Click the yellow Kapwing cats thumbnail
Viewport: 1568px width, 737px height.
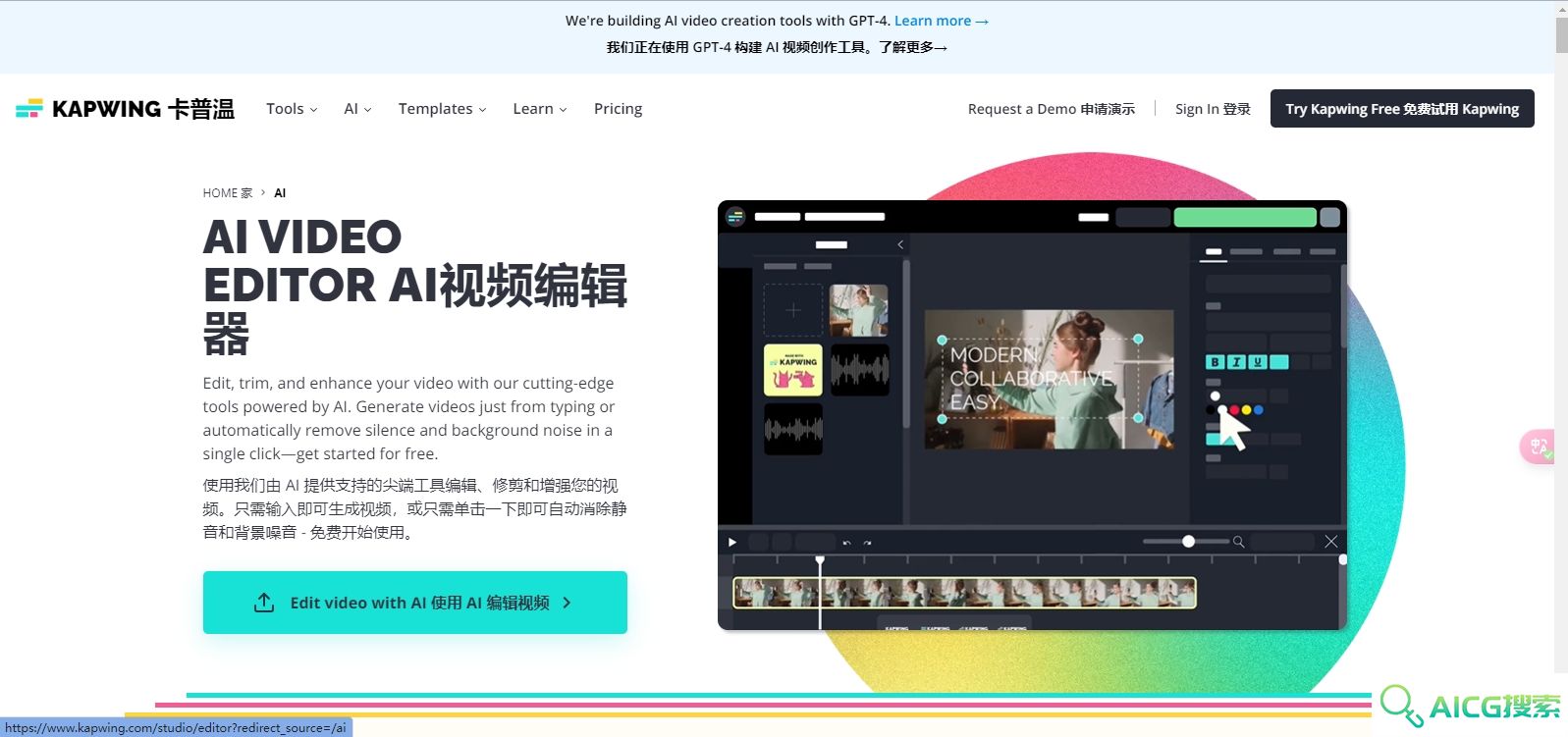(x=793, y=370)
